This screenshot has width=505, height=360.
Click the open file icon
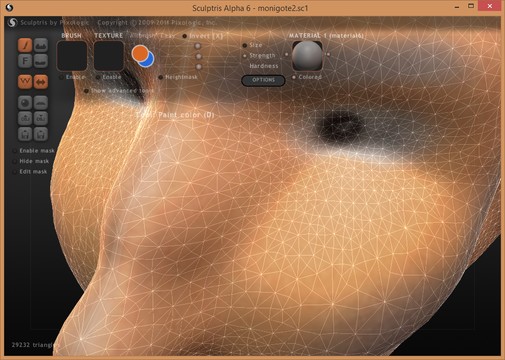(x=25, y=134)
